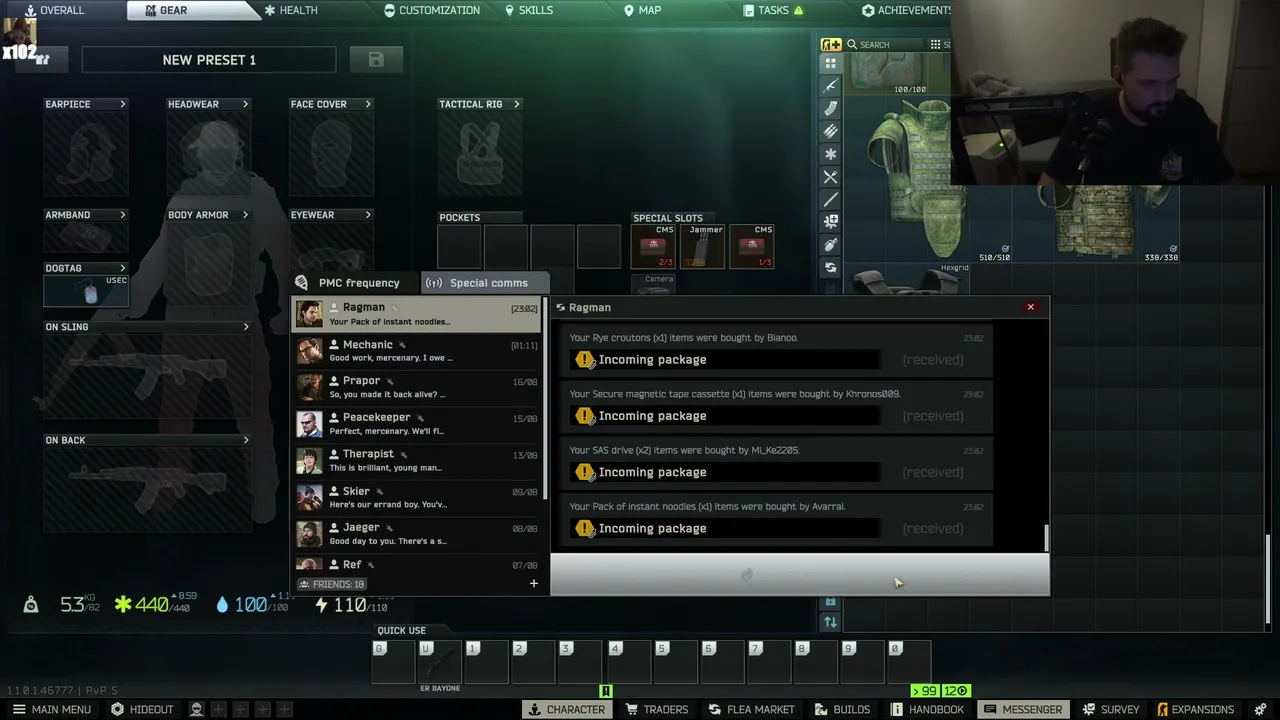The height and width of the screenshot is (720, 1280).
Task: Click the stash search field
Action: coord(884,45)
